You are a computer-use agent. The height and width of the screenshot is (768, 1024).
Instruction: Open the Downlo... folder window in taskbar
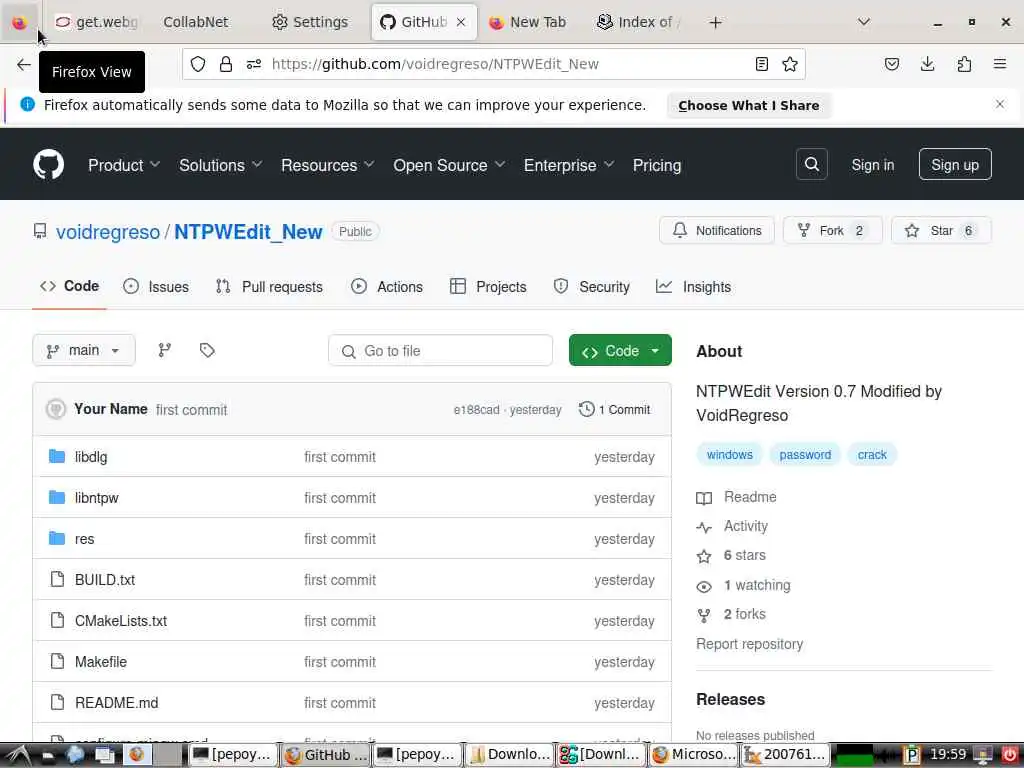(509, 754)
